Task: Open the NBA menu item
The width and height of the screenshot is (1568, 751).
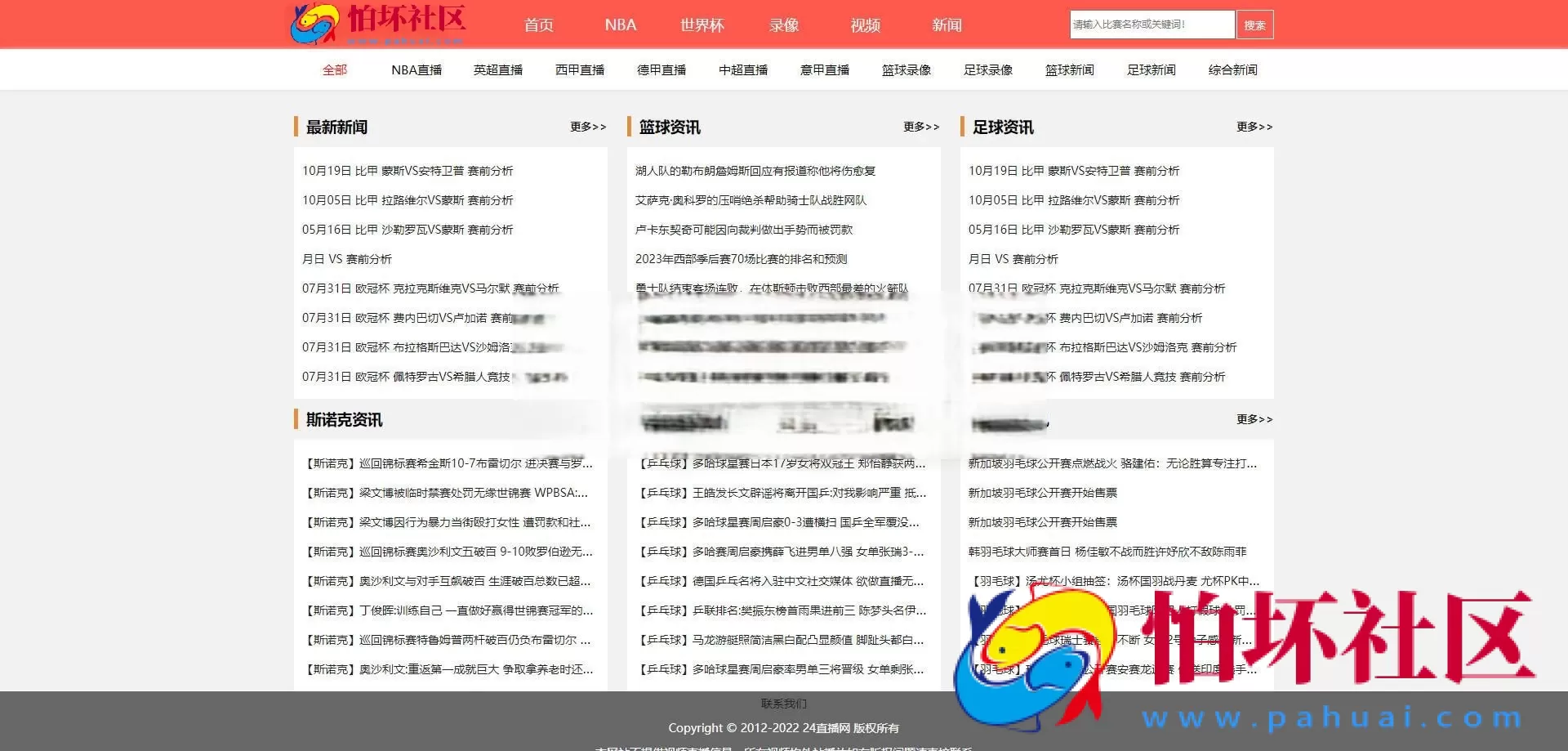Action: click(x=620, y=25)
